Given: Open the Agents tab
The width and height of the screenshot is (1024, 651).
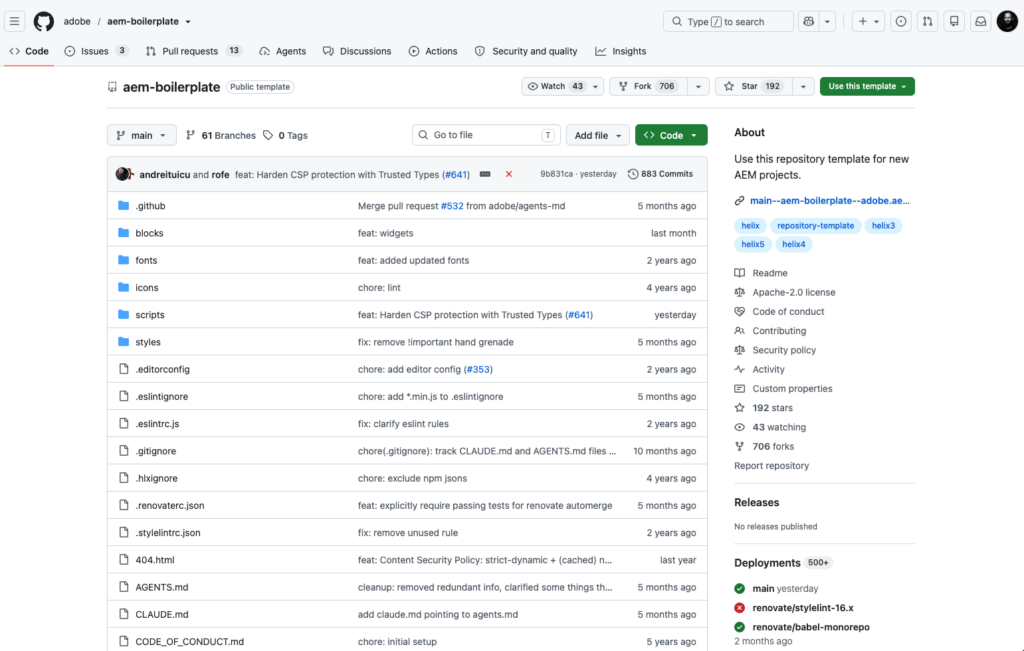Looking at the screenshot, I should 283,51.
